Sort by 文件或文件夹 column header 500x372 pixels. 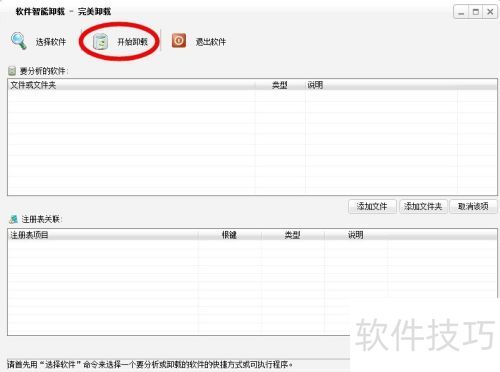[x=131, y=85]
